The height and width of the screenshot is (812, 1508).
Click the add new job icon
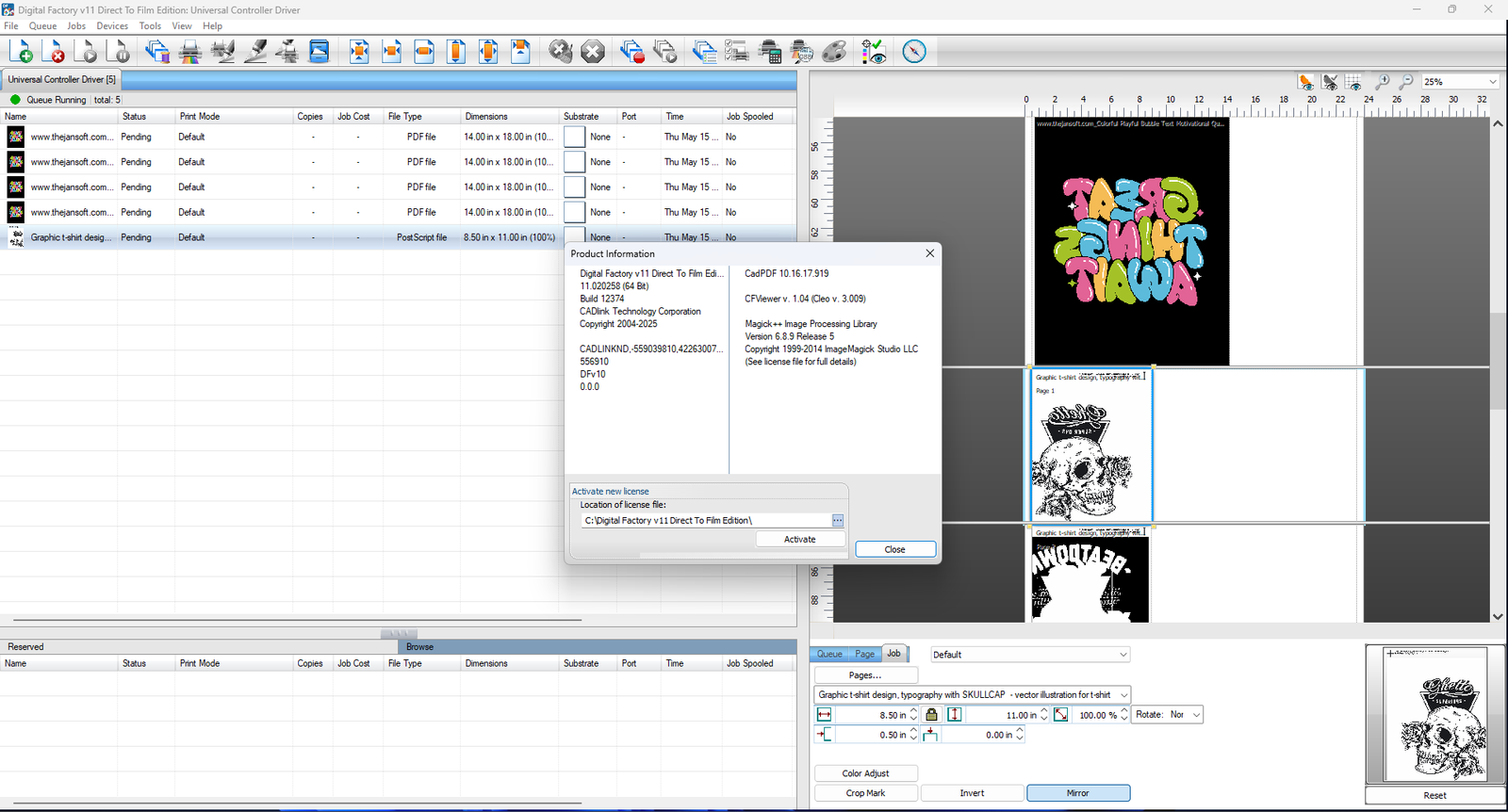[x=21, y=52]
